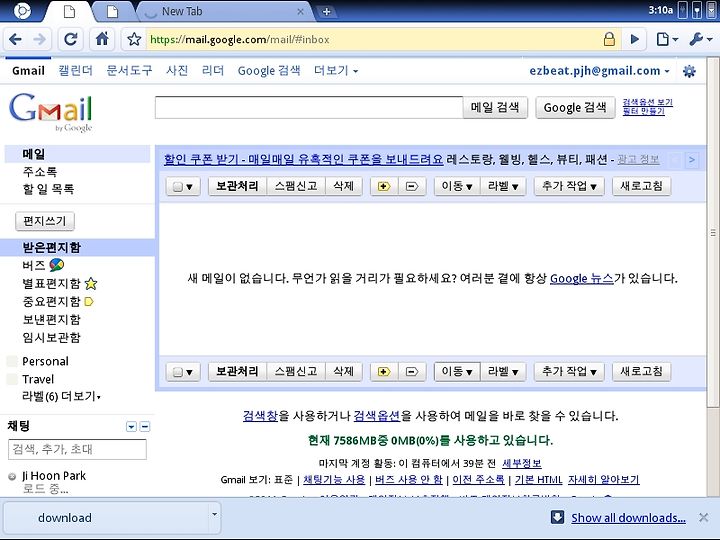Click the yellow marker beside 중요편지함
Screen dimensions: 720x540
tap(89, 302)
